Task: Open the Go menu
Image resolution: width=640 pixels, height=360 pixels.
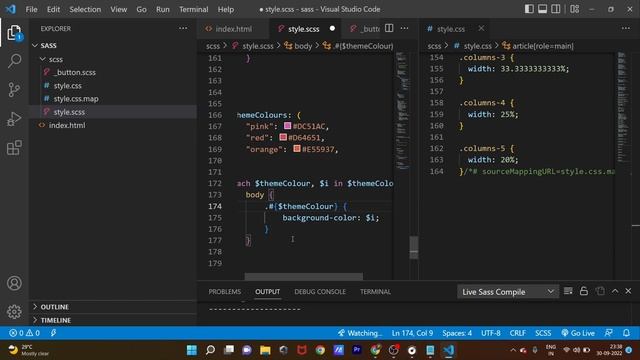Action: click(141, 9)
